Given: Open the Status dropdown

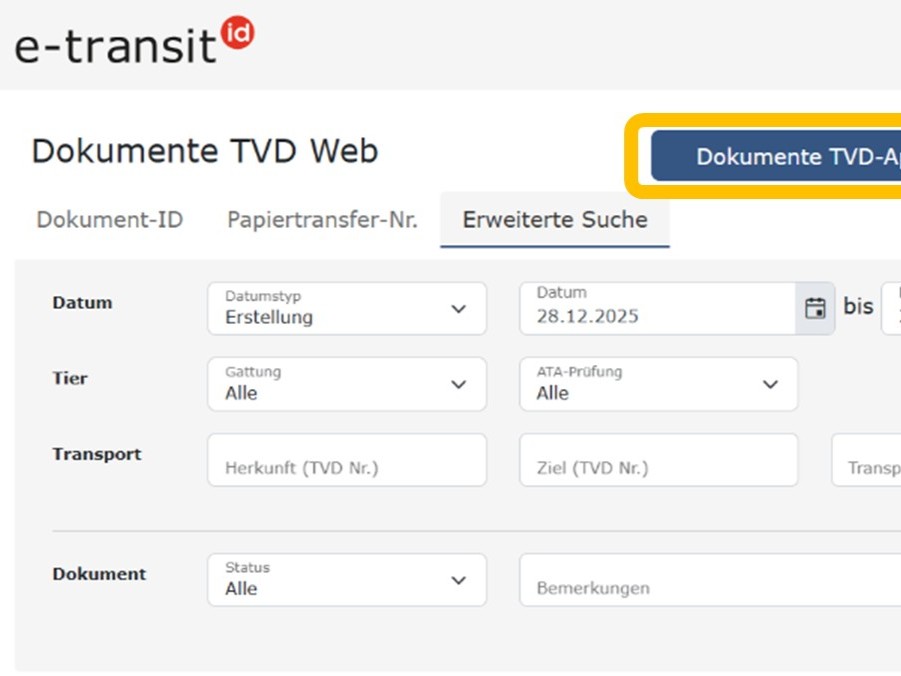Looking at the screenshot, I should [346, 580].
